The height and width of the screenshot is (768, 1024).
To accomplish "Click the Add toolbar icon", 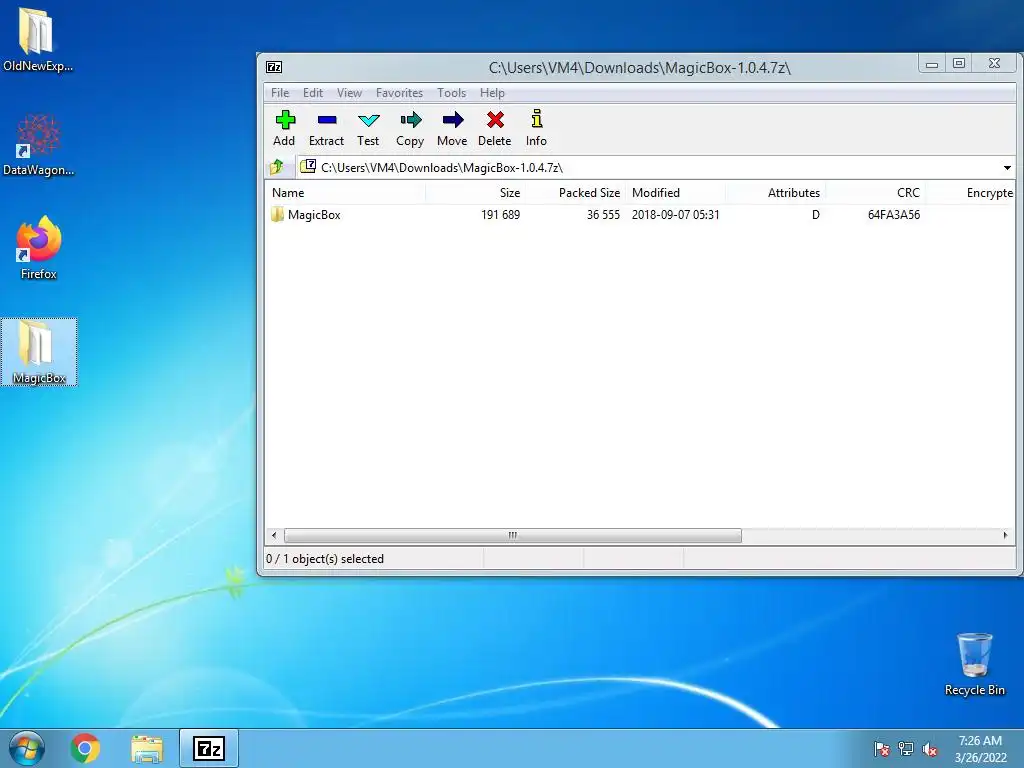I will click(x=285, y=127).
